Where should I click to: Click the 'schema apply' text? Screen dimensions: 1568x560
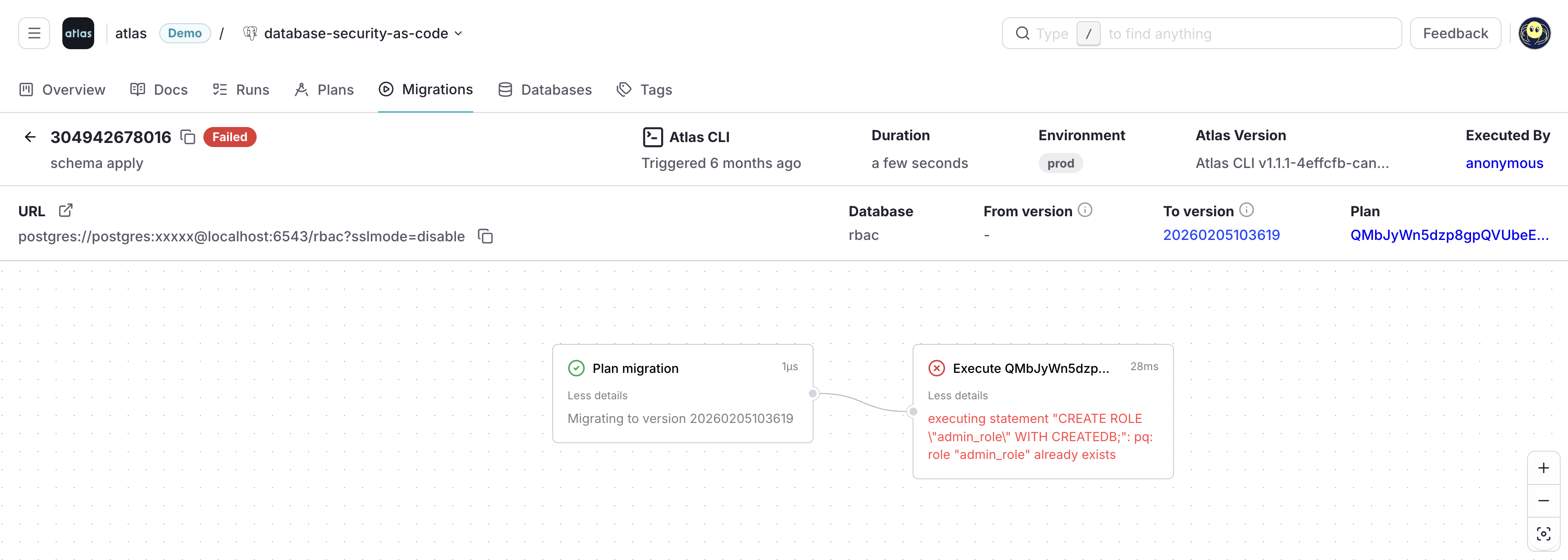[x=97, y=163]
